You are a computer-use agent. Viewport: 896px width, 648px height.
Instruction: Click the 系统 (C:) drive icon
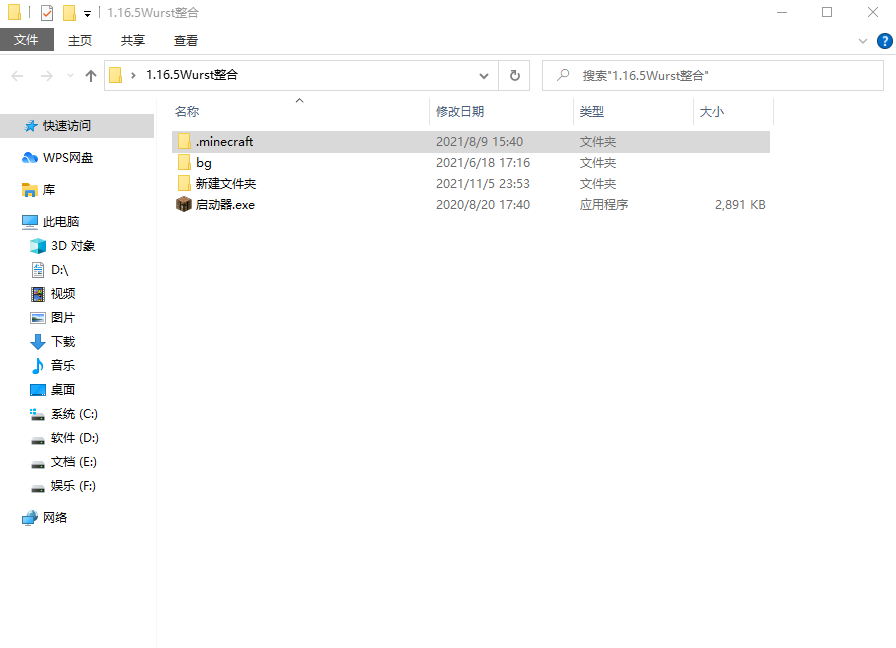(38, 414)
